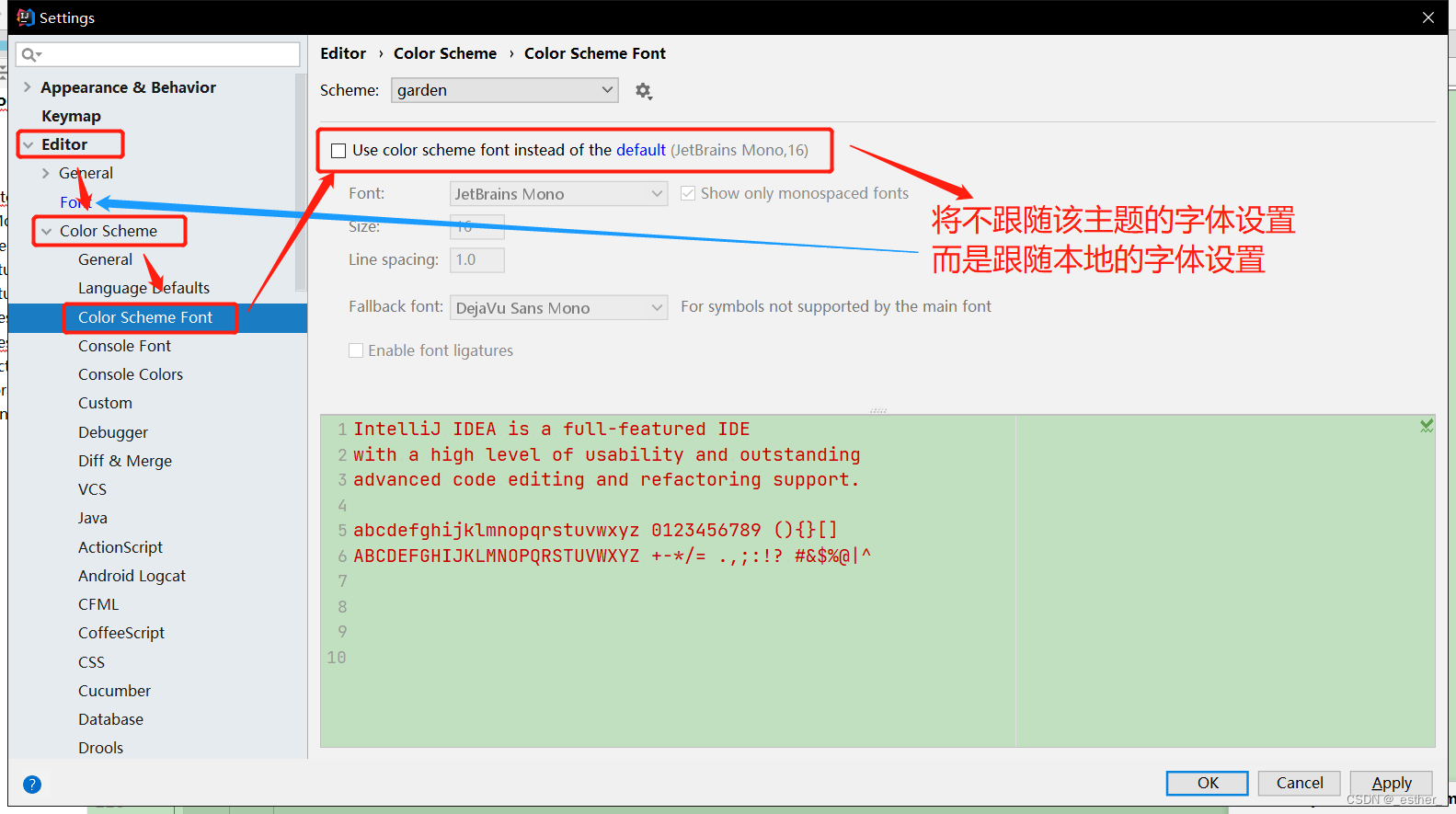Select CoffeeScript item
Image resolution: width=1456 pixels, height=814 pixels.
point(121,633)
